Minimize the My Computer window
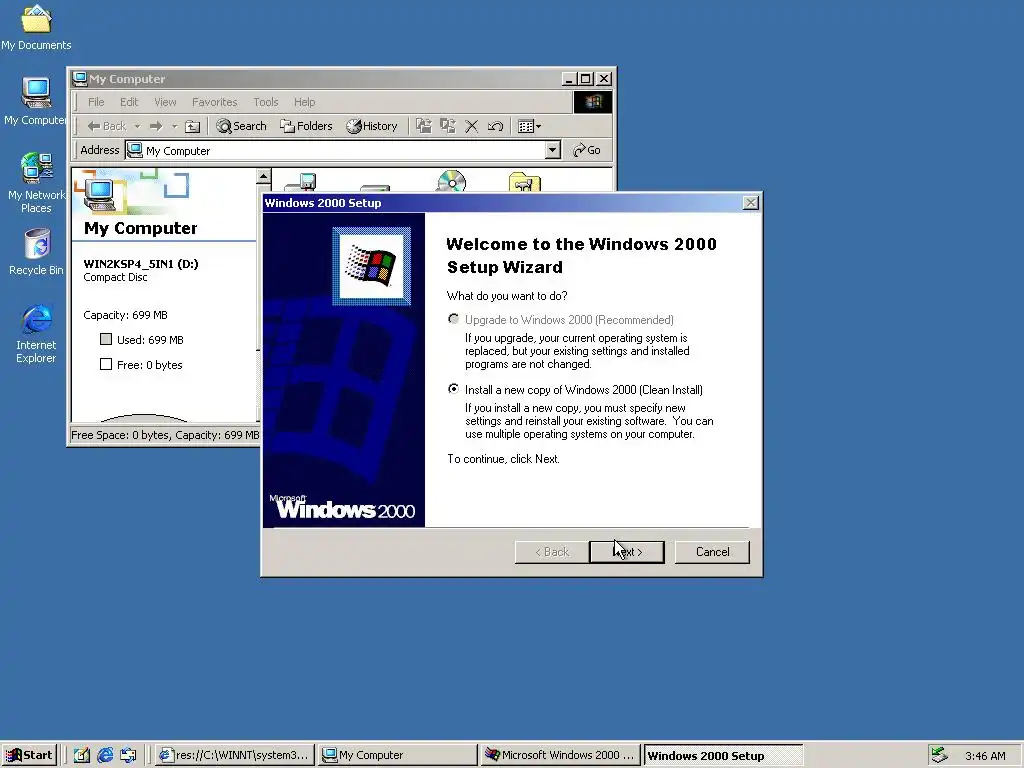The height and width of the screenshot is (768, 1024). [570, 79]
